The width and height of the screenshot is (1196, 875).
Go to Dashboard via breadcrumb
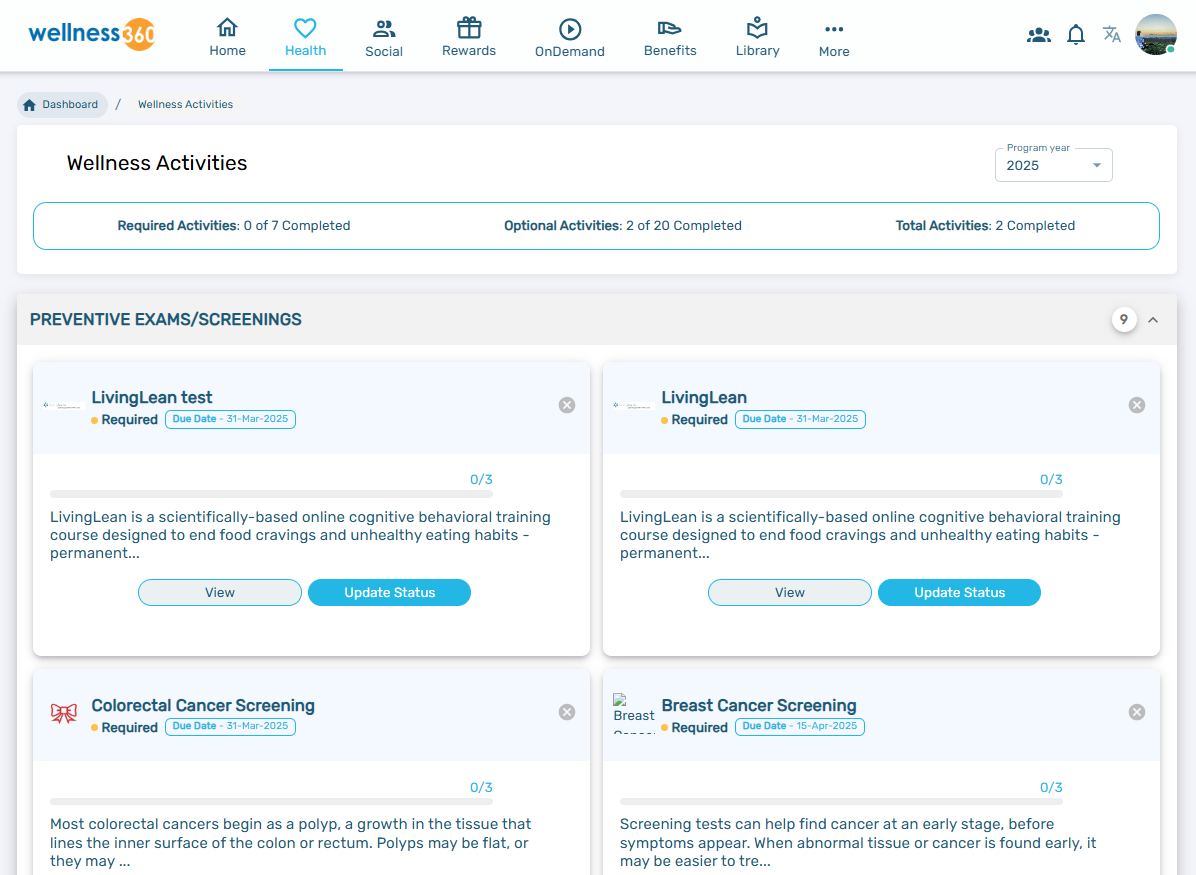[x=62, y=104]
